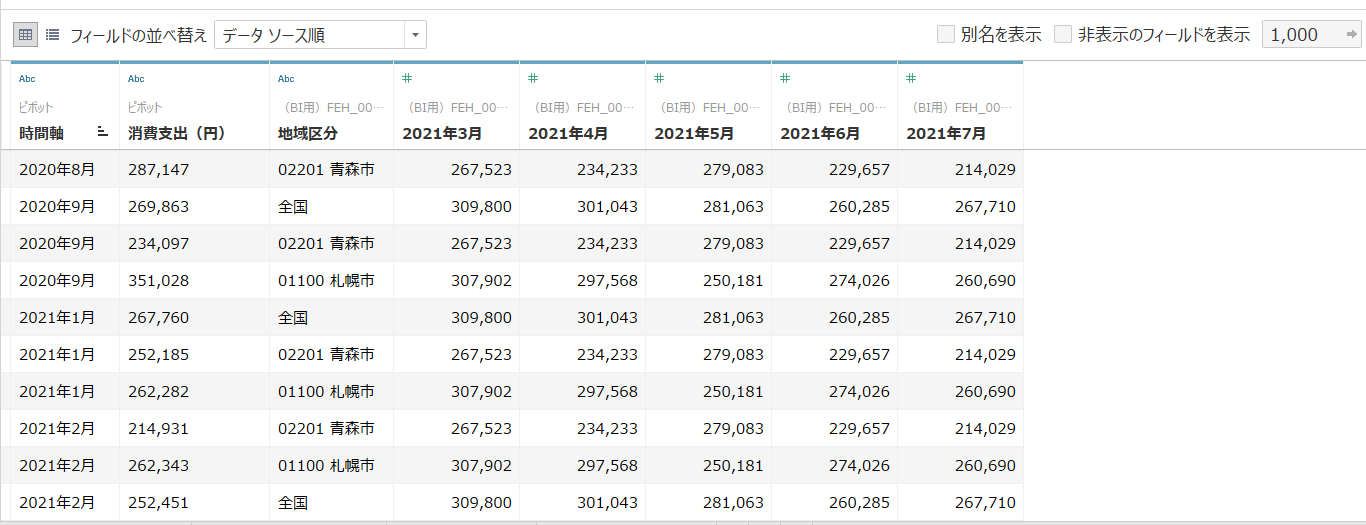The width and height of the screenshot is (1366, 525).
Task: Select the 地域区分 column header
Action: click(x=308, y=133)
